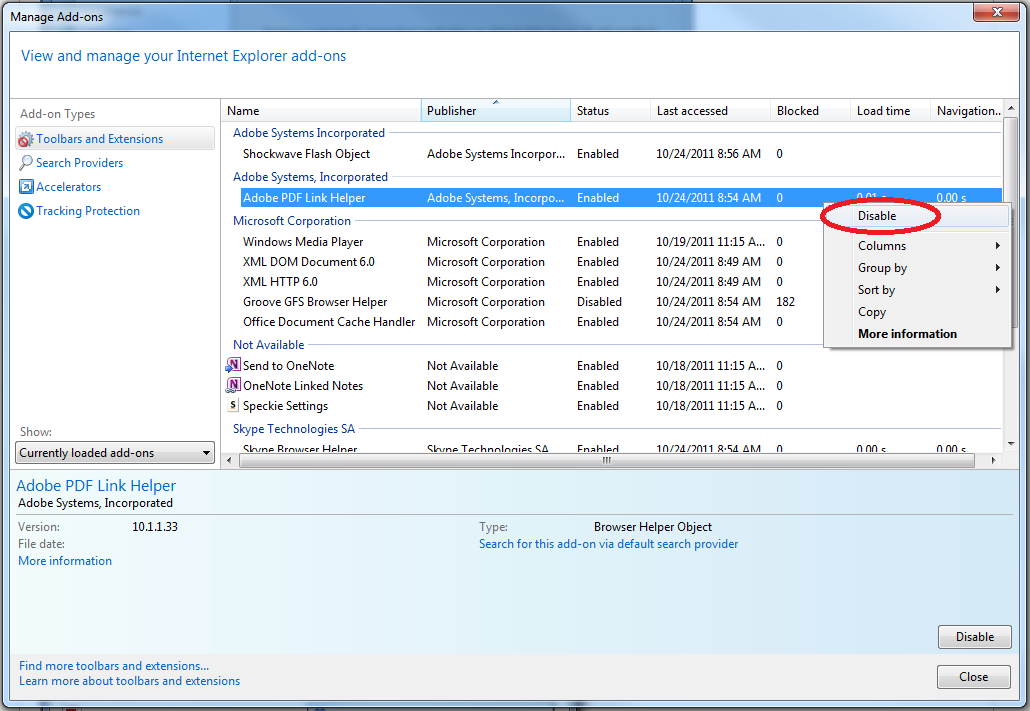This screenshot has height=711, width=1030.
Task: Click the Speckie Settings icon
Action: tap(233, 405)
